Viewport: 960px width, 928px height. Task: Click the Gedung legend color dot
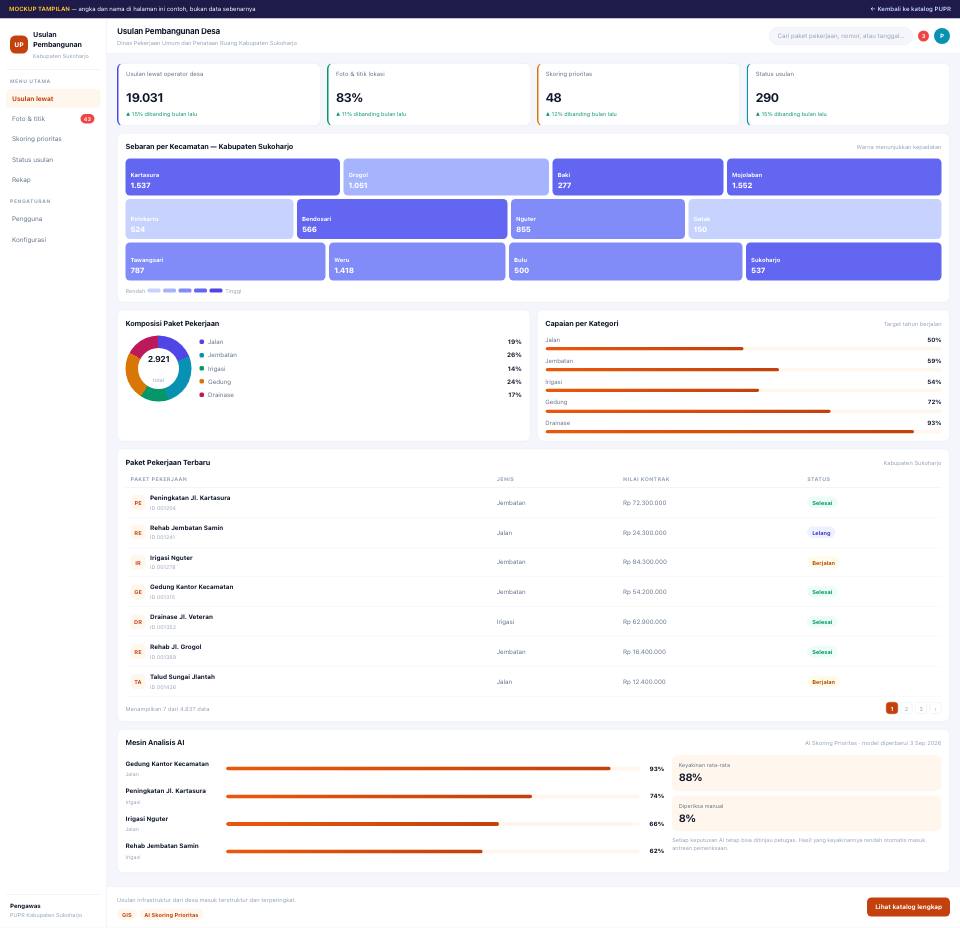(202, 381)
